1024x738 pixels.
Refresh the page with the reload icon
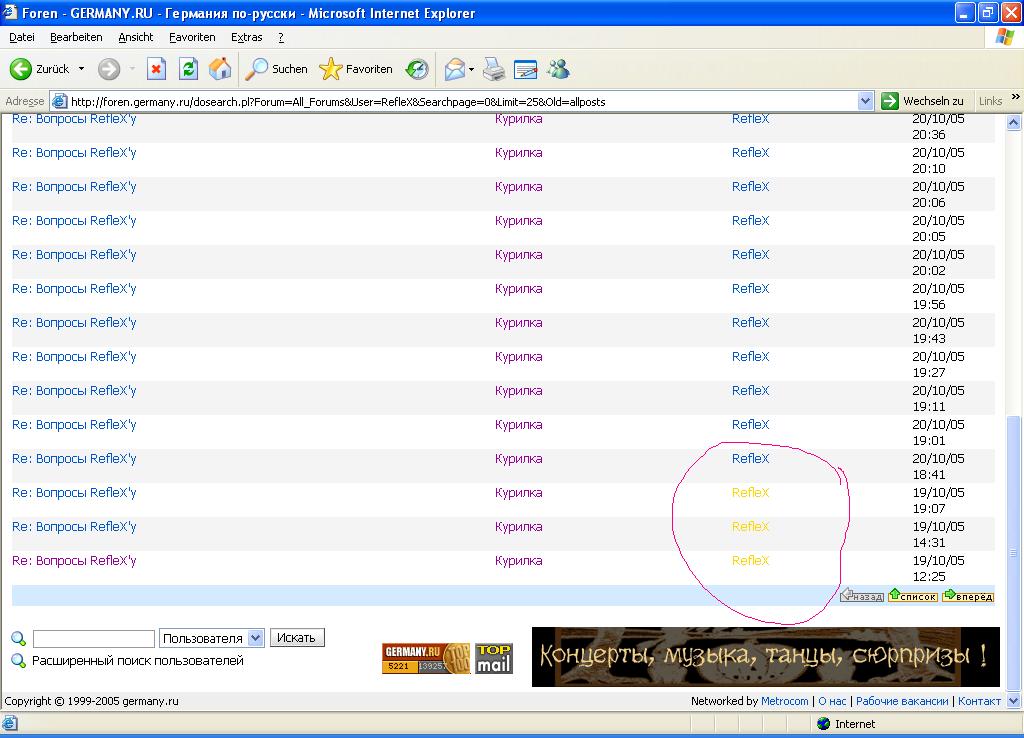[x=188, y=69]
